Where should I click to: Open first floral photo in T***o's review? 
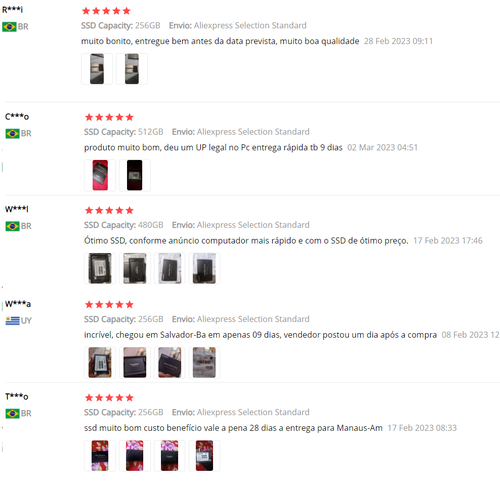[x=100, y=455]
